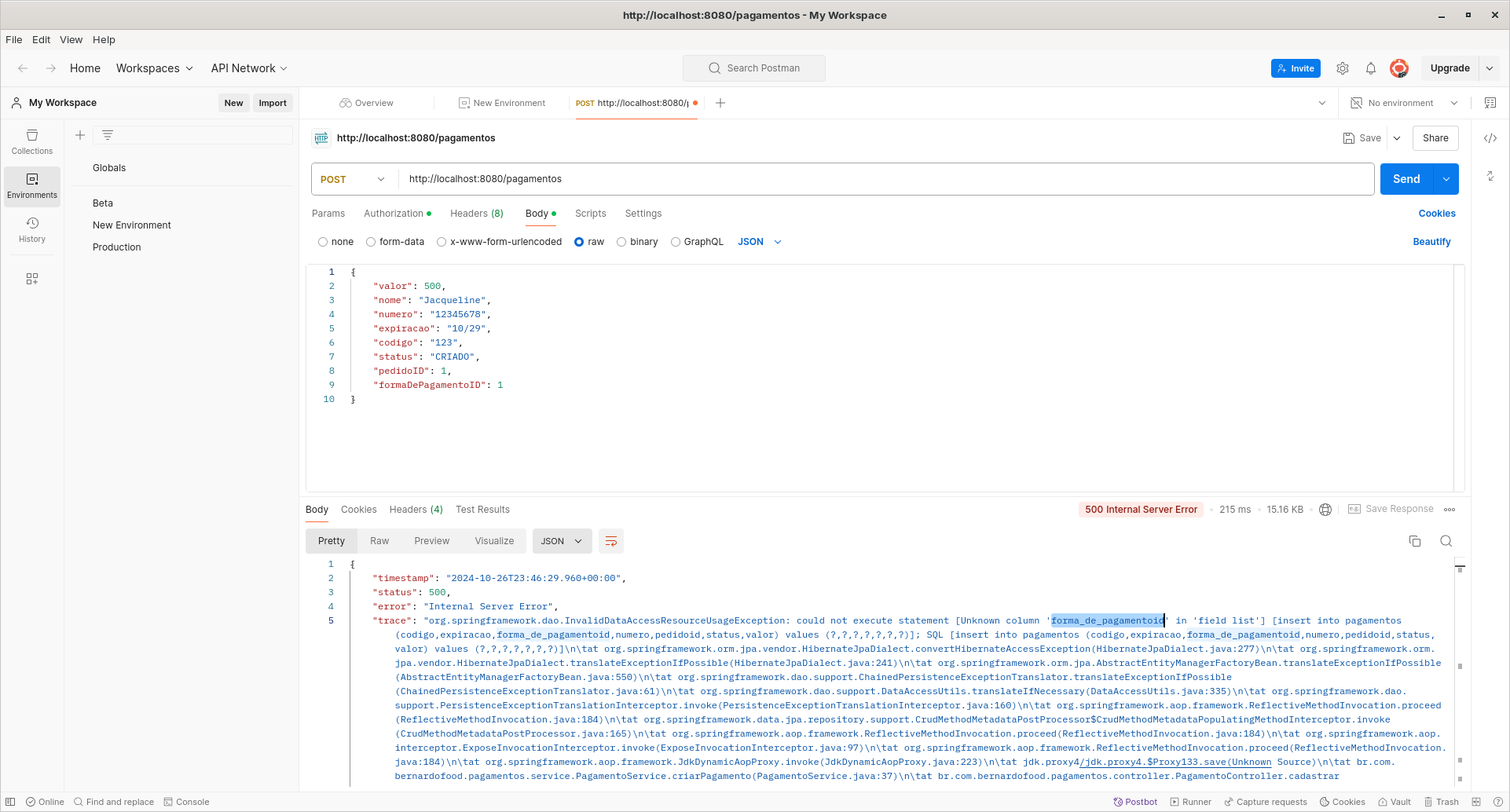1510x812 pixels.
Task: Open the user avatar menu
Action: pos(1399,68)
